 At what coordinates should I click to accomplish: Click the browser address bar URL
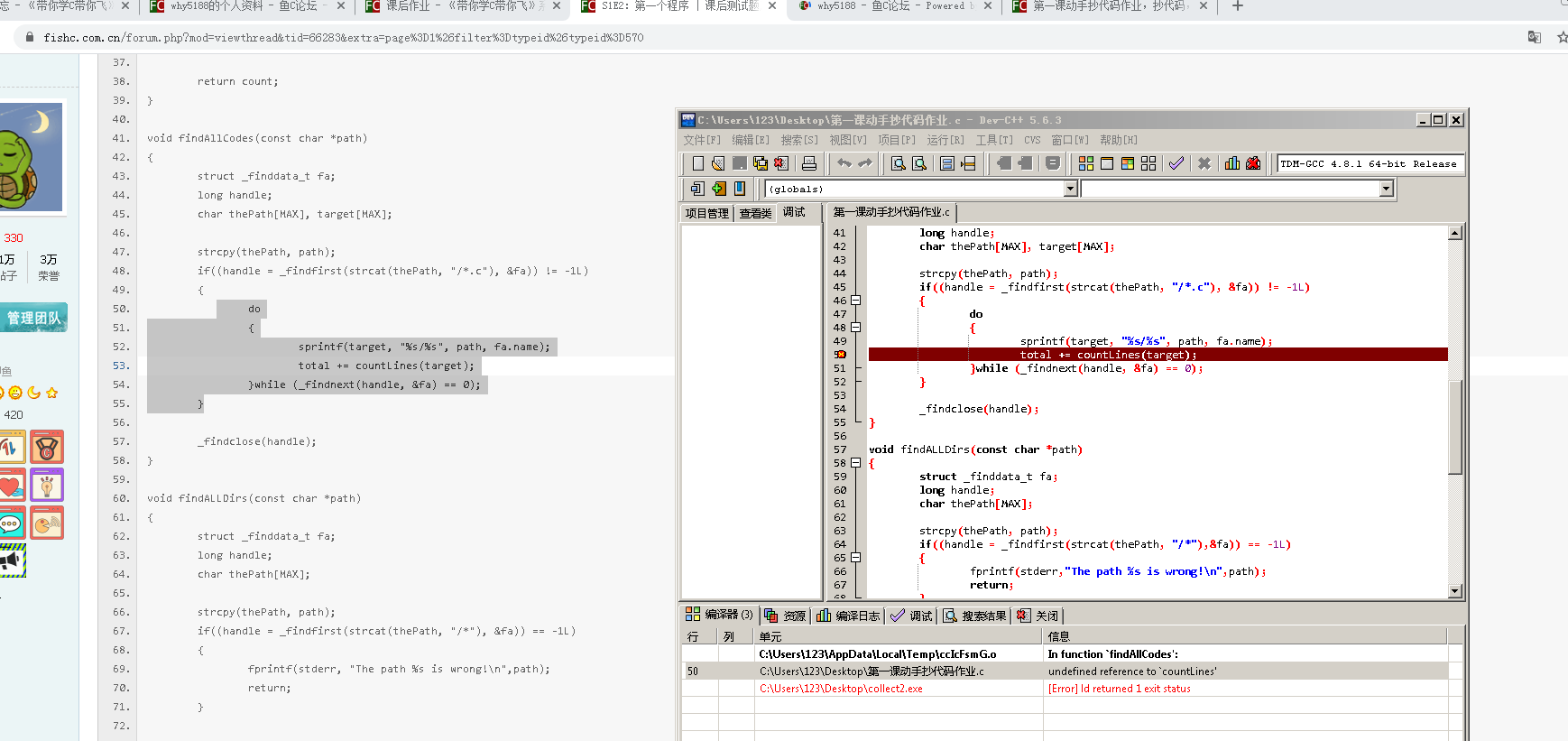(344, 38)
